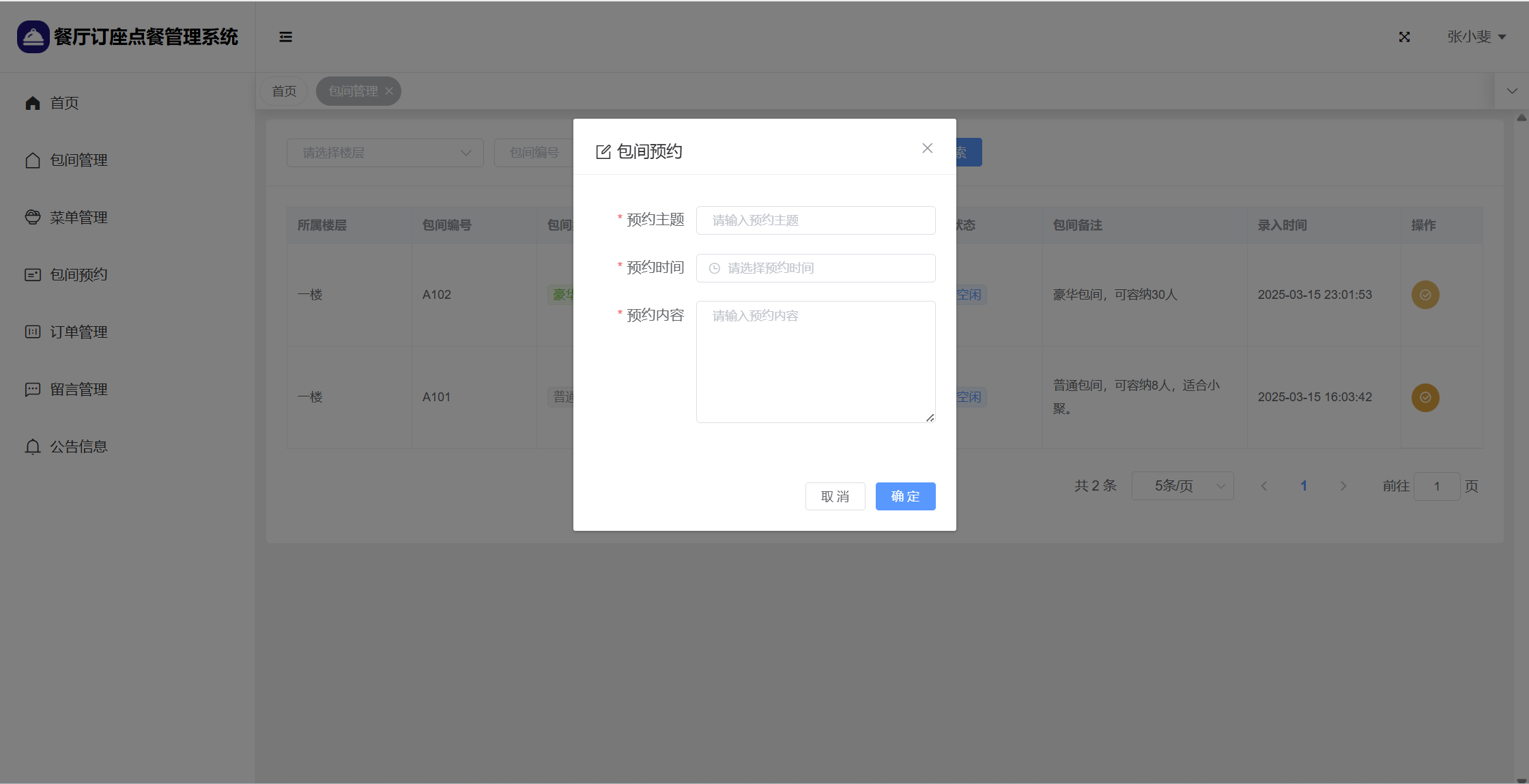This screenshot has height=784, width=1529.
Task: Expand the tabs chevron at right
Action: tap(1512, 91)
